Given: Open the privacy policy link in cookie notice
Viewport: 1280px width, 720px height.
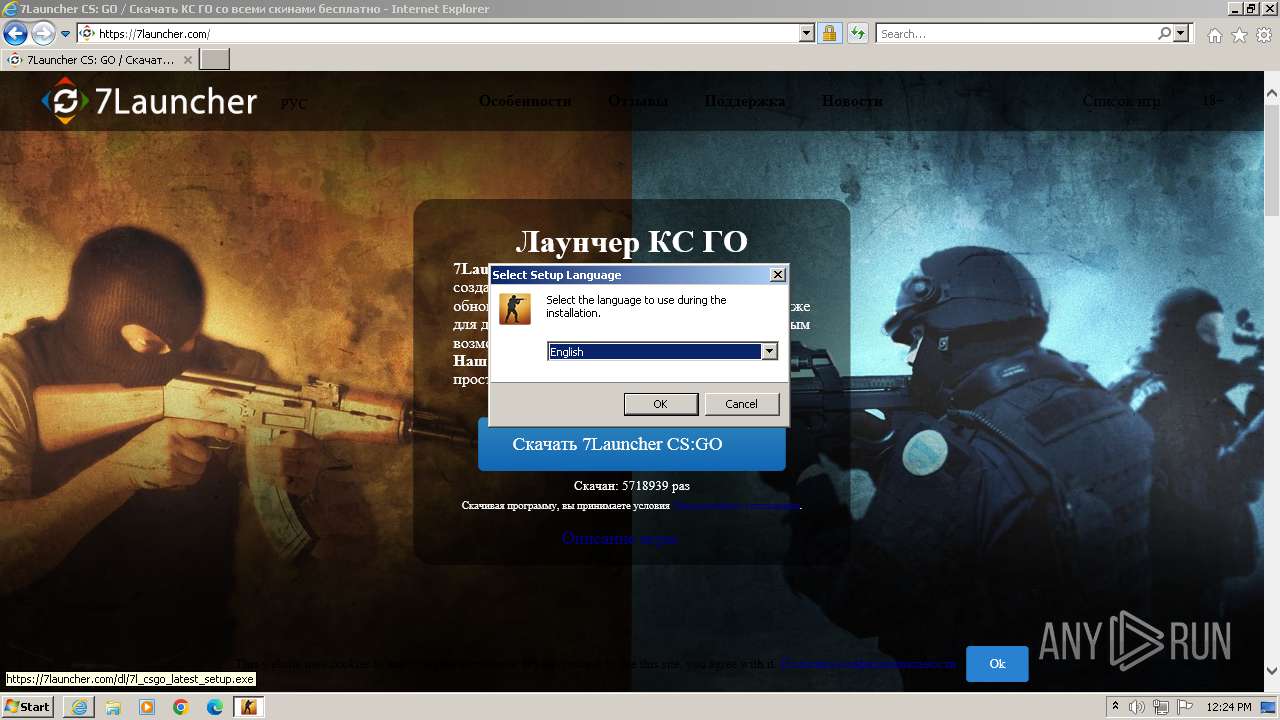Looking at the screenshot, I should 868,664.
